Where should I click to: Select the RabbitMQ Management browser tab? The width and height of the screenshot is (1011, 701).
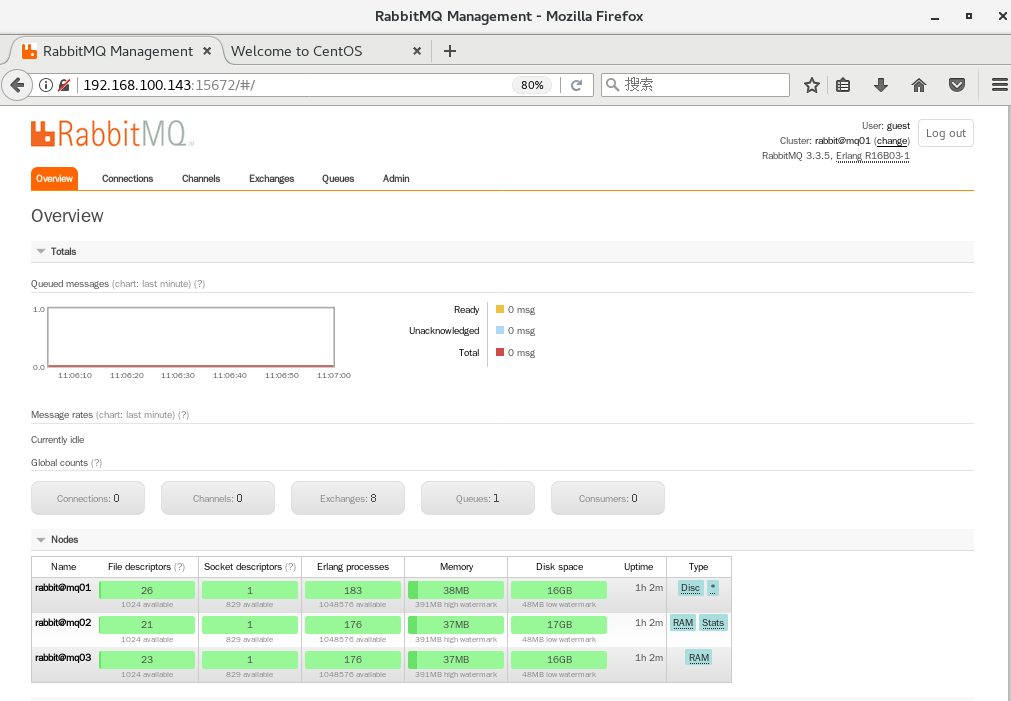[x=116, y=51]
